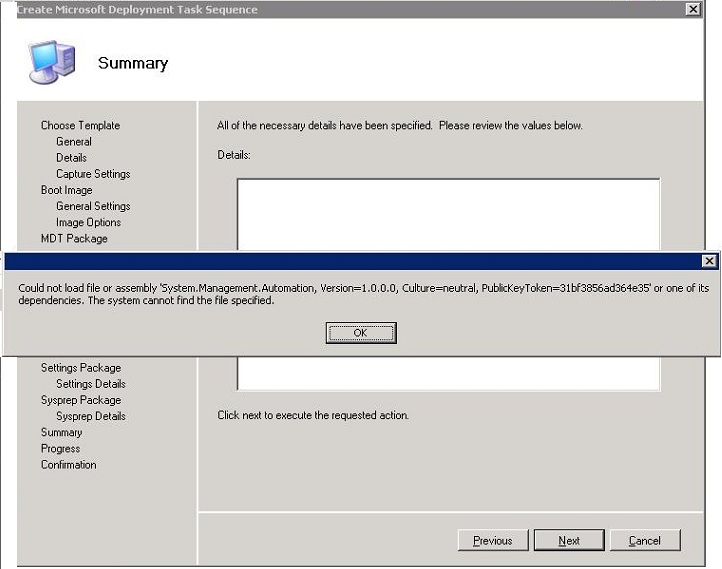Select the Settings Package step
This screenshot has height=569, width=722.
point(81,368)
